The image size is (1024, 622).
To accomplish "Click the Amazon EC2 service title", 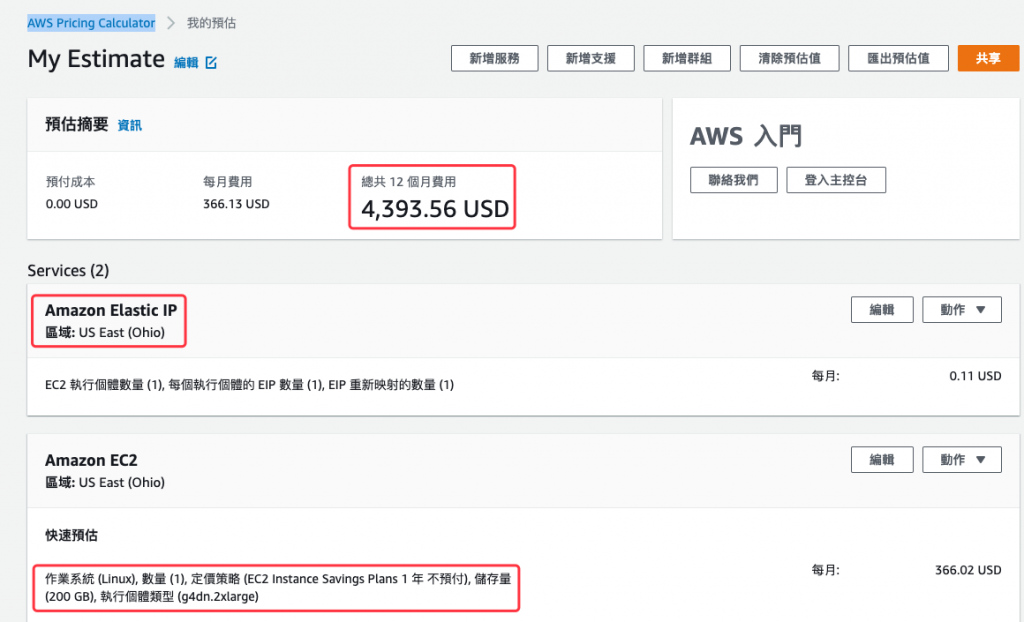I will pos(91,461).
